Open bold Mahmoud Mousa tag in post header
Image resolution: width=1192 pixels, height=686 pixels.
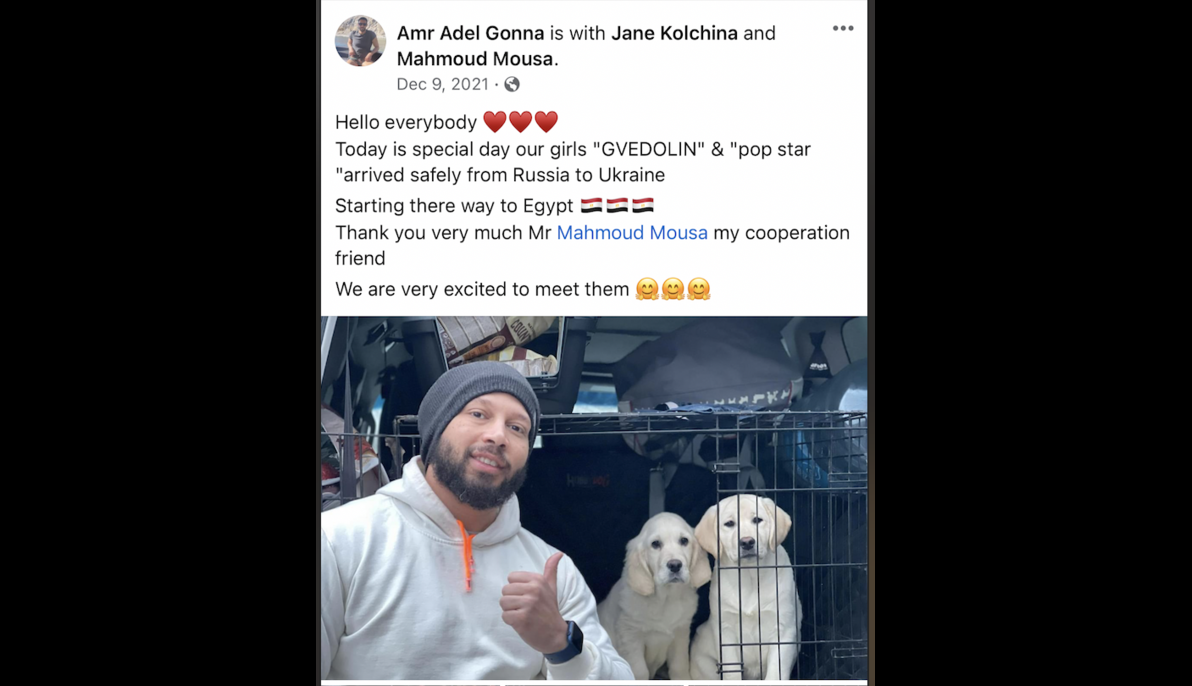tap(475, 59)
